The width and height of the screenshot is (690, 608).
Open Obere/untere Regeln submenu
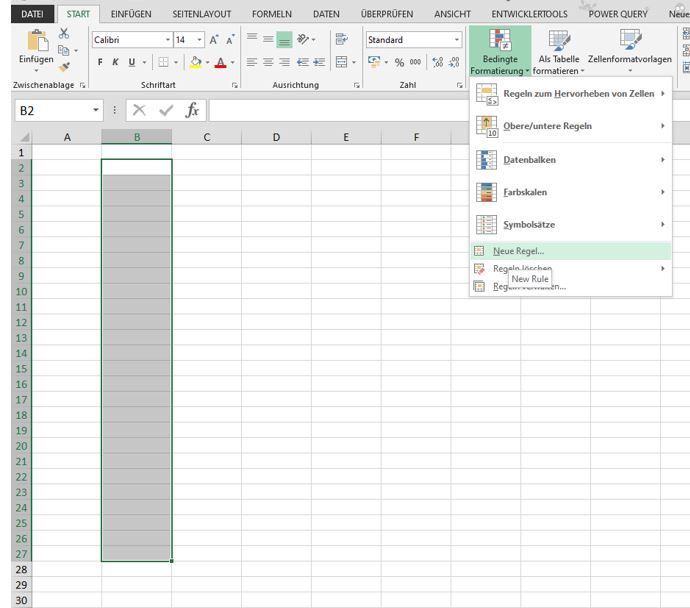(x=571, y=126)
